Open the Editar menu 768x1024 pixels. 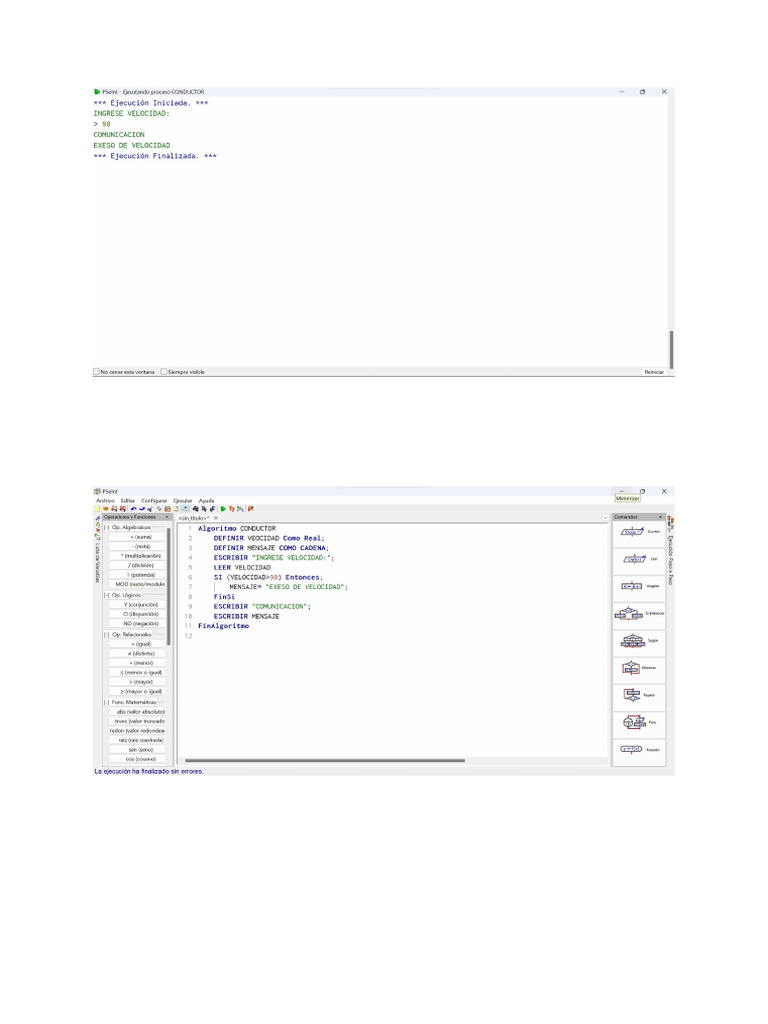[128, 501]
